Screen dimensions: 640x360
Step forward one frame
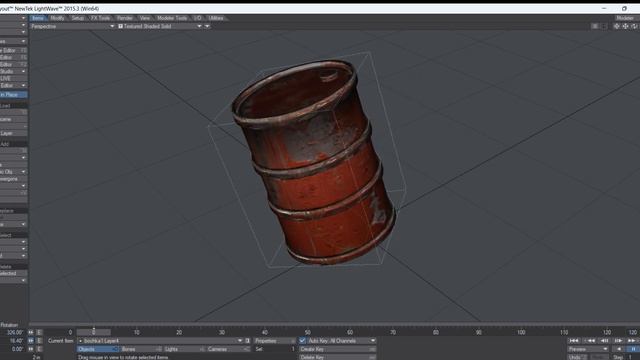pyautogui.click(x=618, y=341)
